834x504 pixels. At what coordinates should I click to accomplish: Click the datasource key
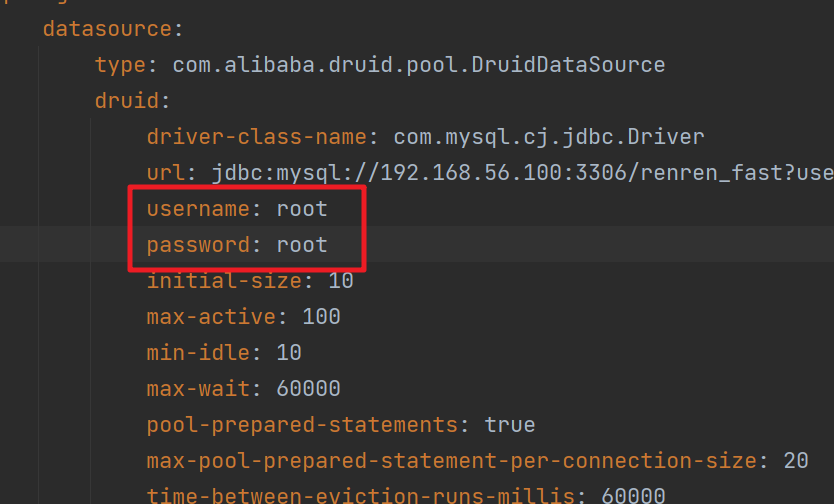[107, 29]
